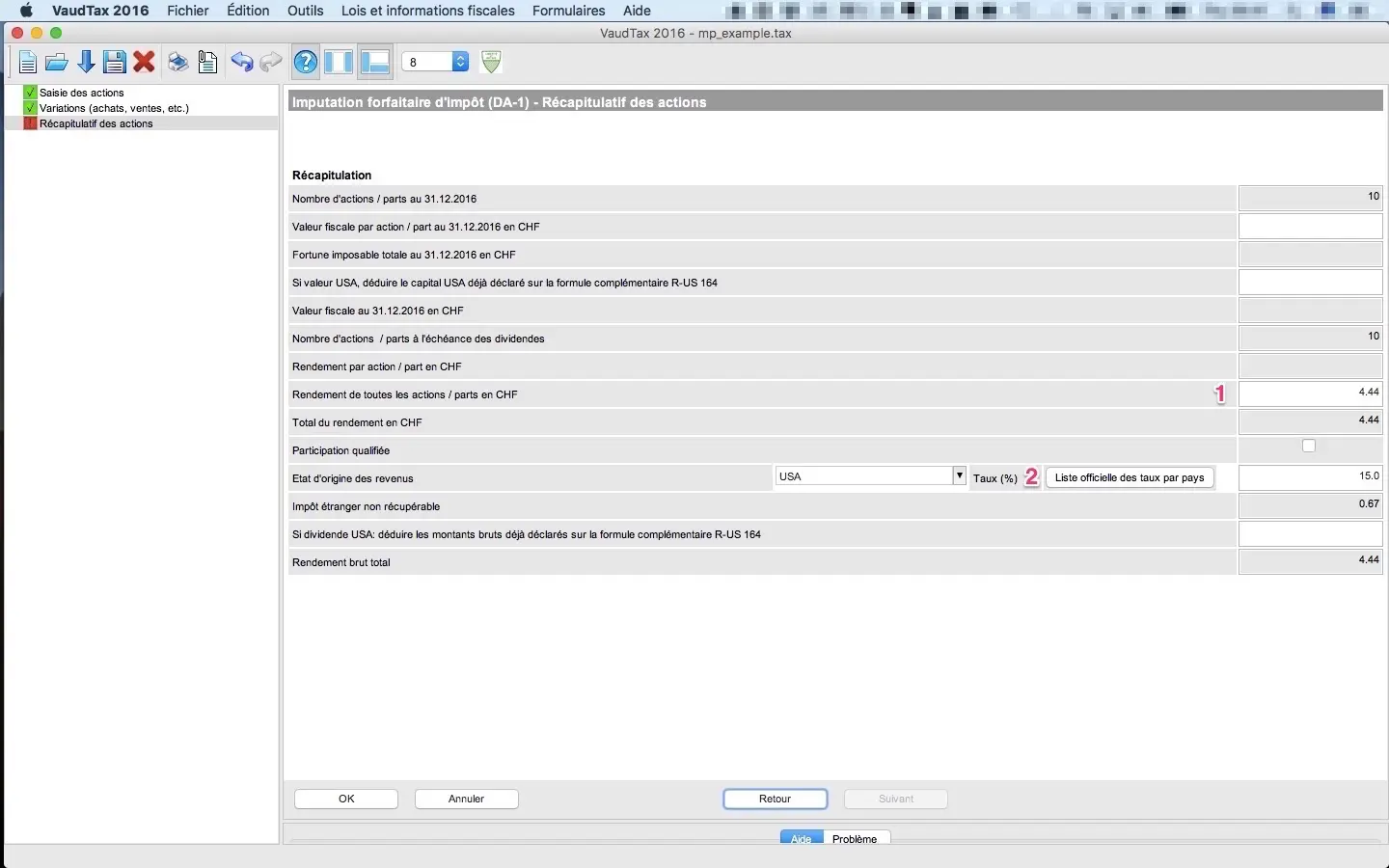
Task: Select 'Variations (achats, ventes, etc.)' sidebar entry
Action: click(x=114, y=108)
